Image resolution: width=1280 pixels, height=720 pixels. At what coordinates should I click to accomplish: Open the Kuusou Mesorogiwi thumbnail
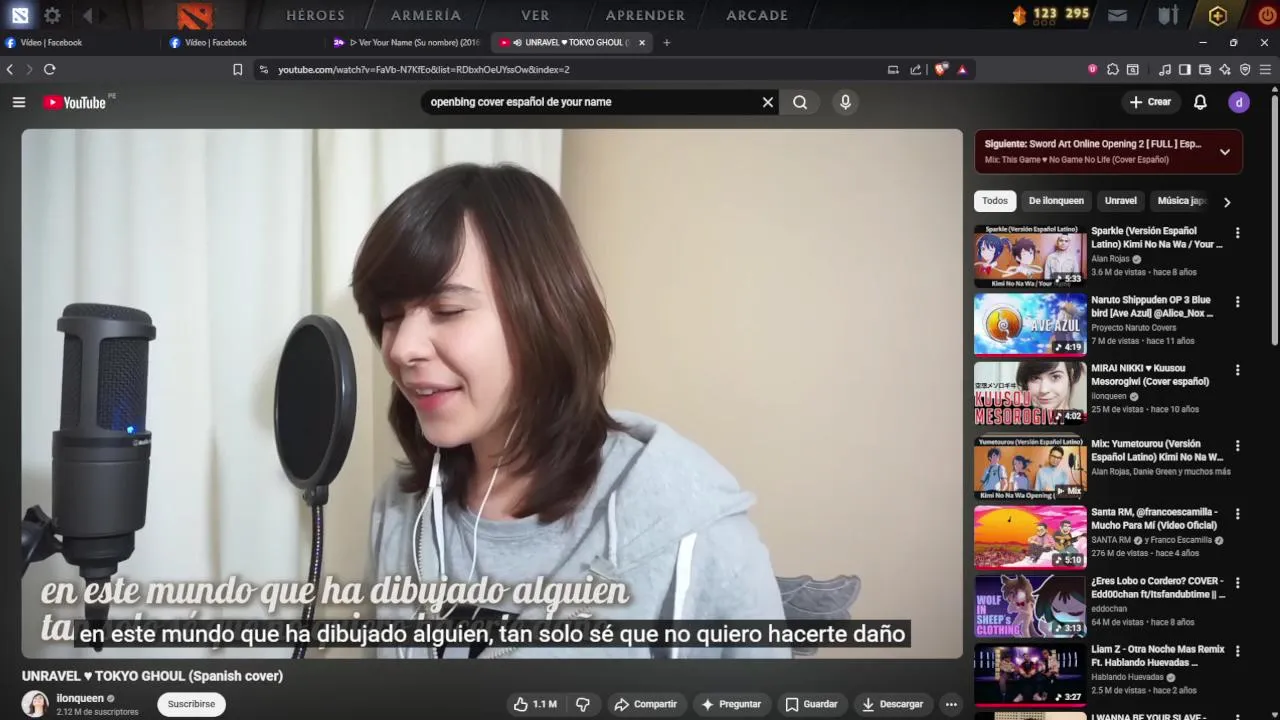point(1030,393)
